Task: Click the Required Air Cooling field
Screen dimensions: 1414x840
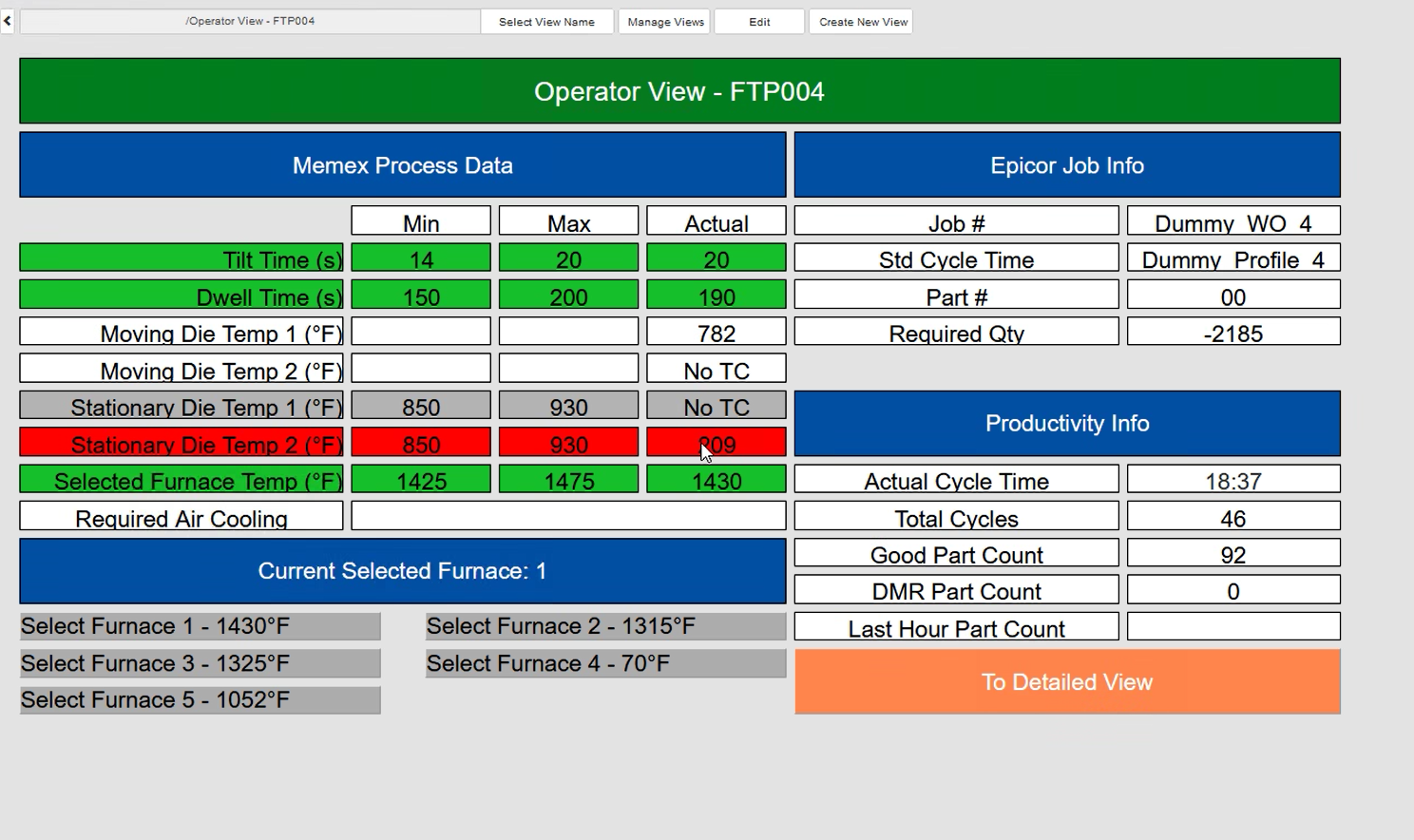Action: (x=181, y=518)
